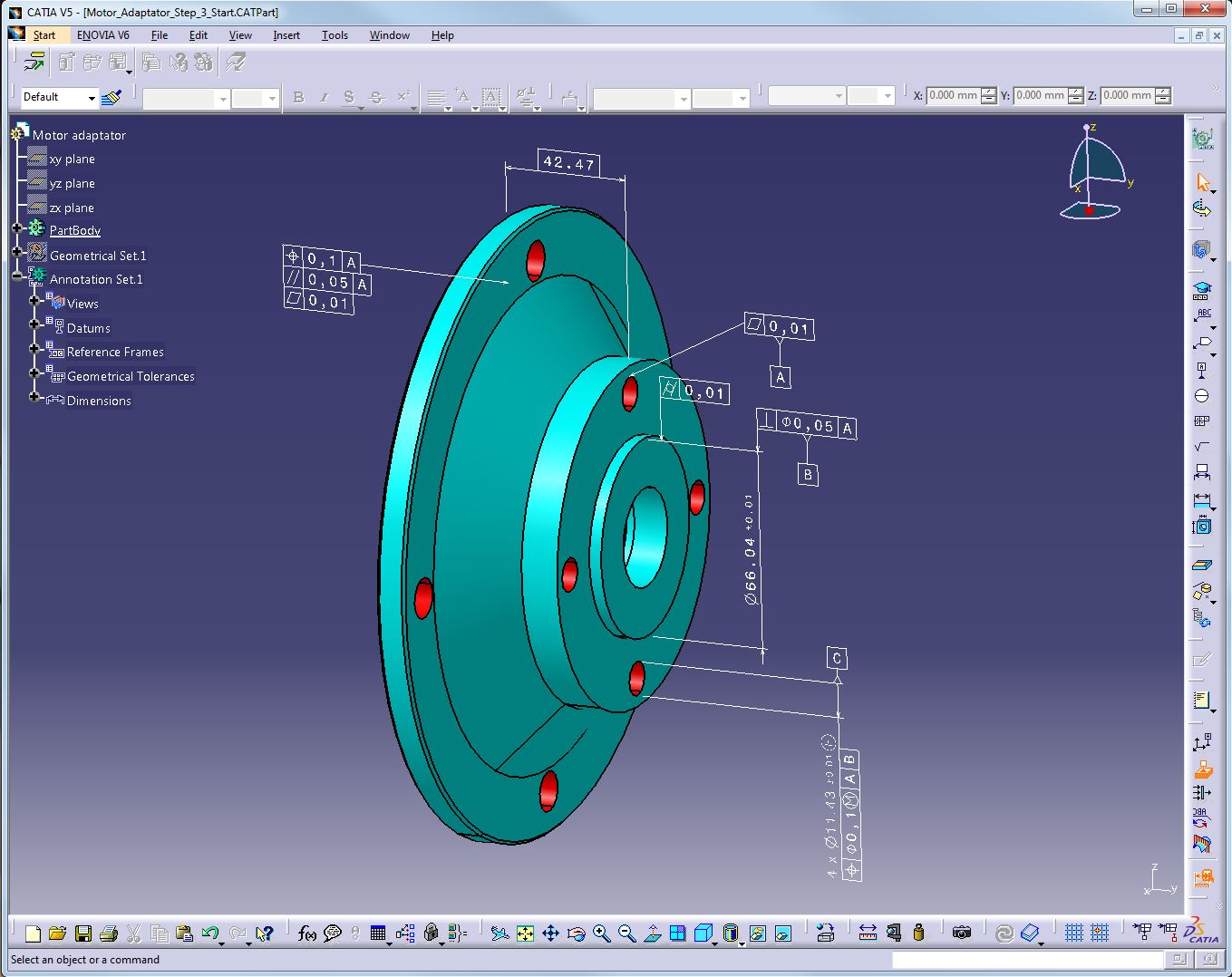This screenshot has height=977, width=1232.
Task: Zoom in with the magnifier plus icon
Action: tap(601, 933)
